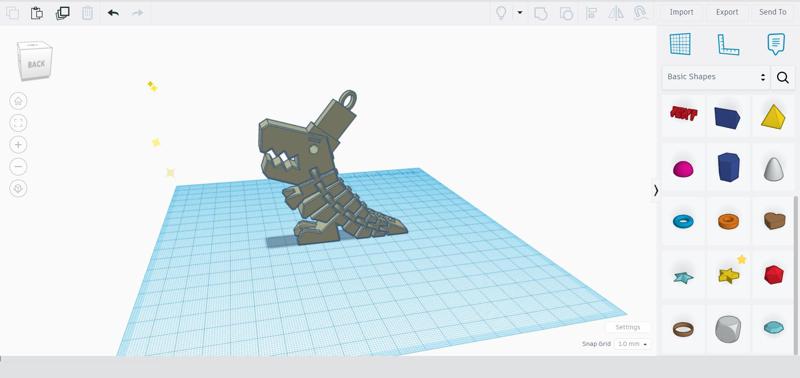Pick the gray Paraboloid shape
The width and height of the screenshot is (800, 378).
[x=773, y=169]
